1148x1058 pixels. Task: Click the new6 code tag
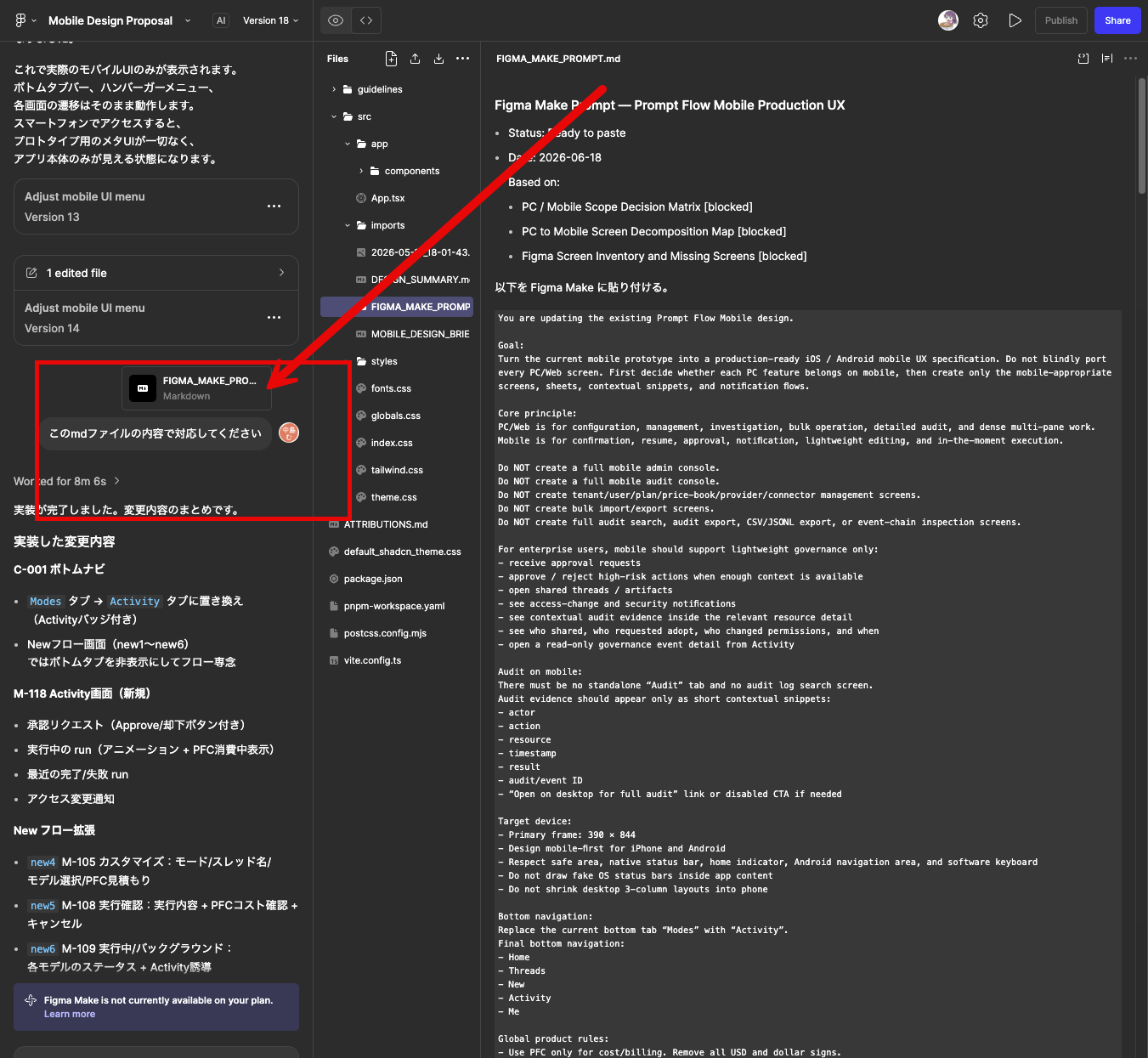click(x=42, y=948)
